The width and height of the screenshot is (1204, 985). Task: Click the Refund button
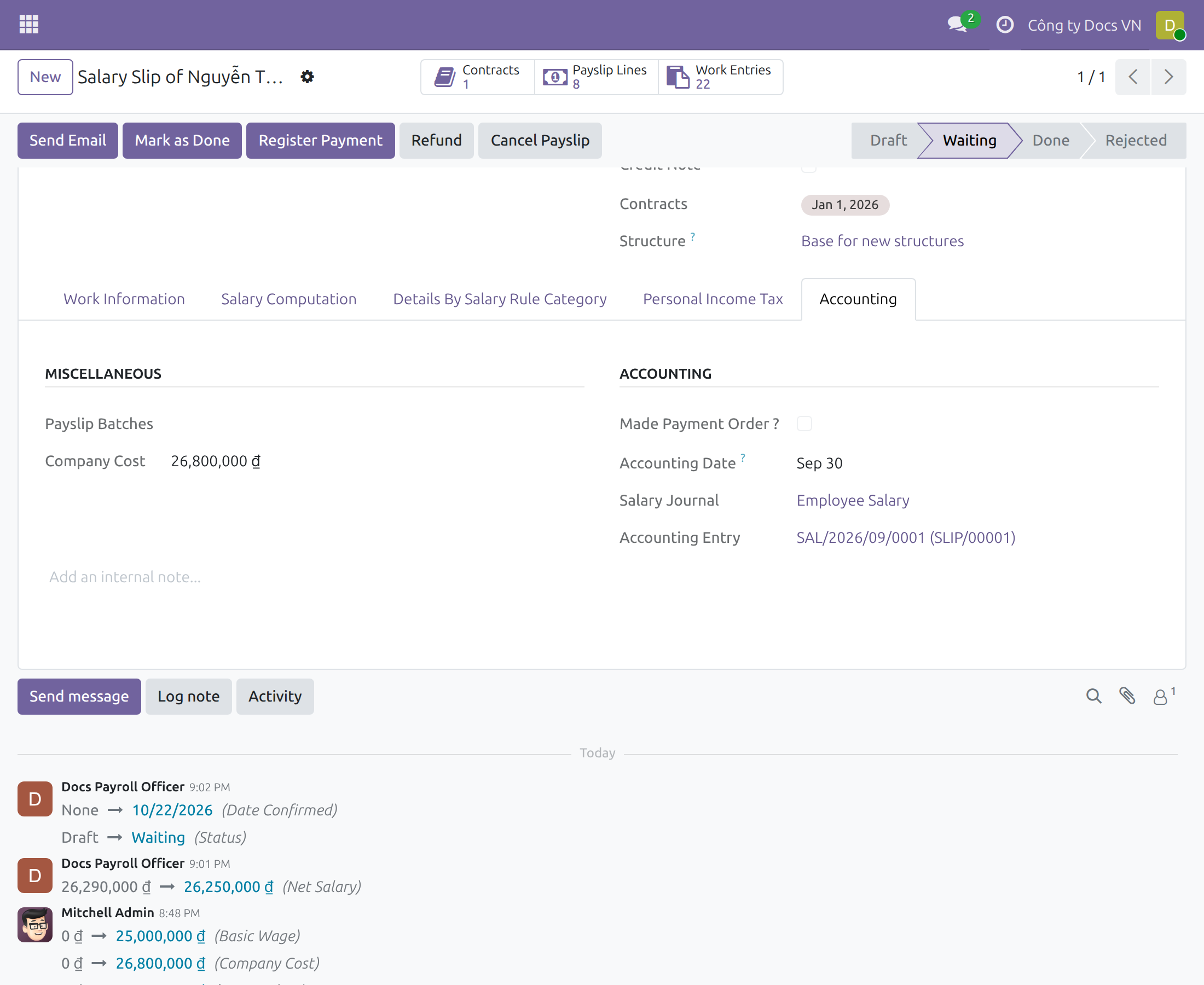point(436,141)
